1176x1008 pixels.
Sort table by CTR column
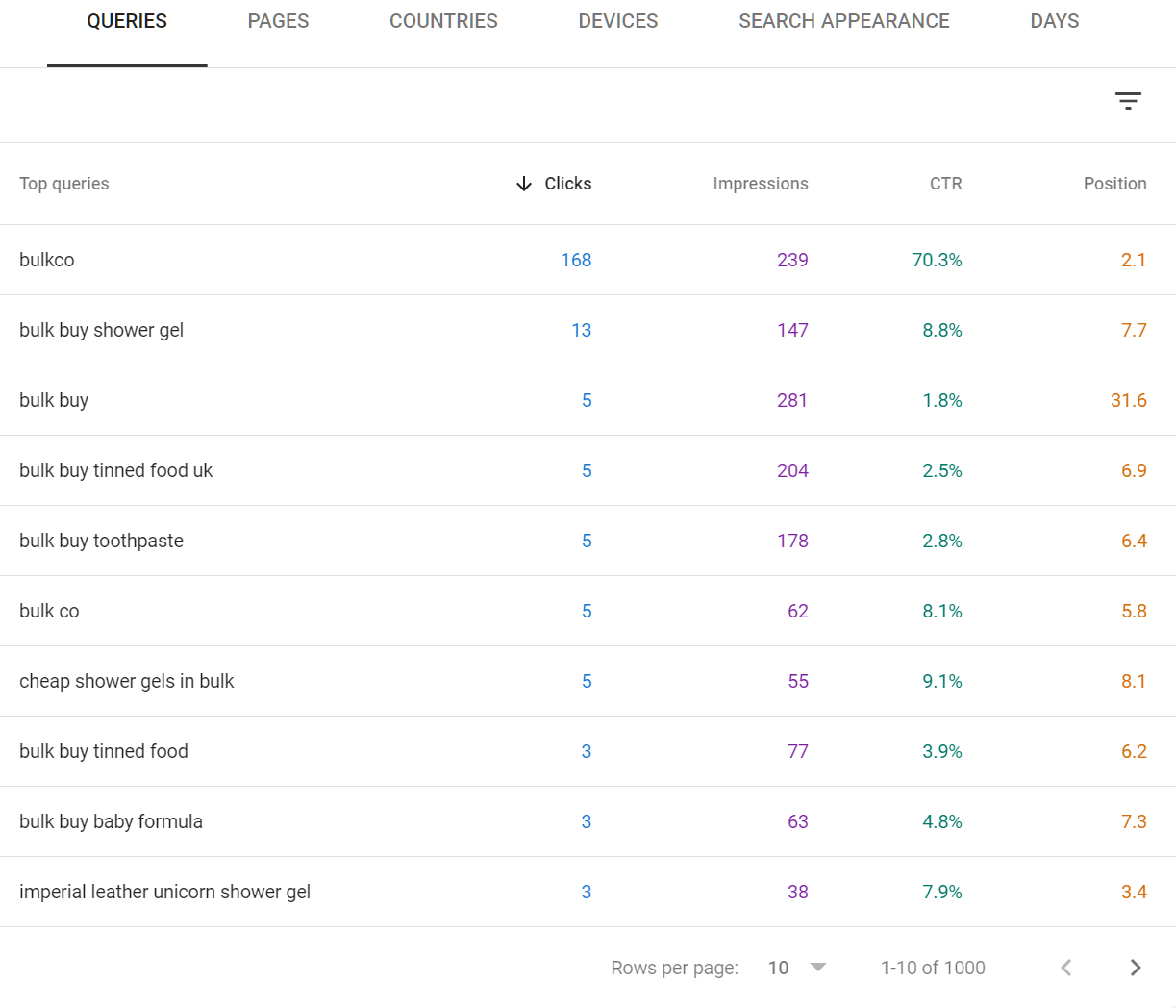[945, 184]
